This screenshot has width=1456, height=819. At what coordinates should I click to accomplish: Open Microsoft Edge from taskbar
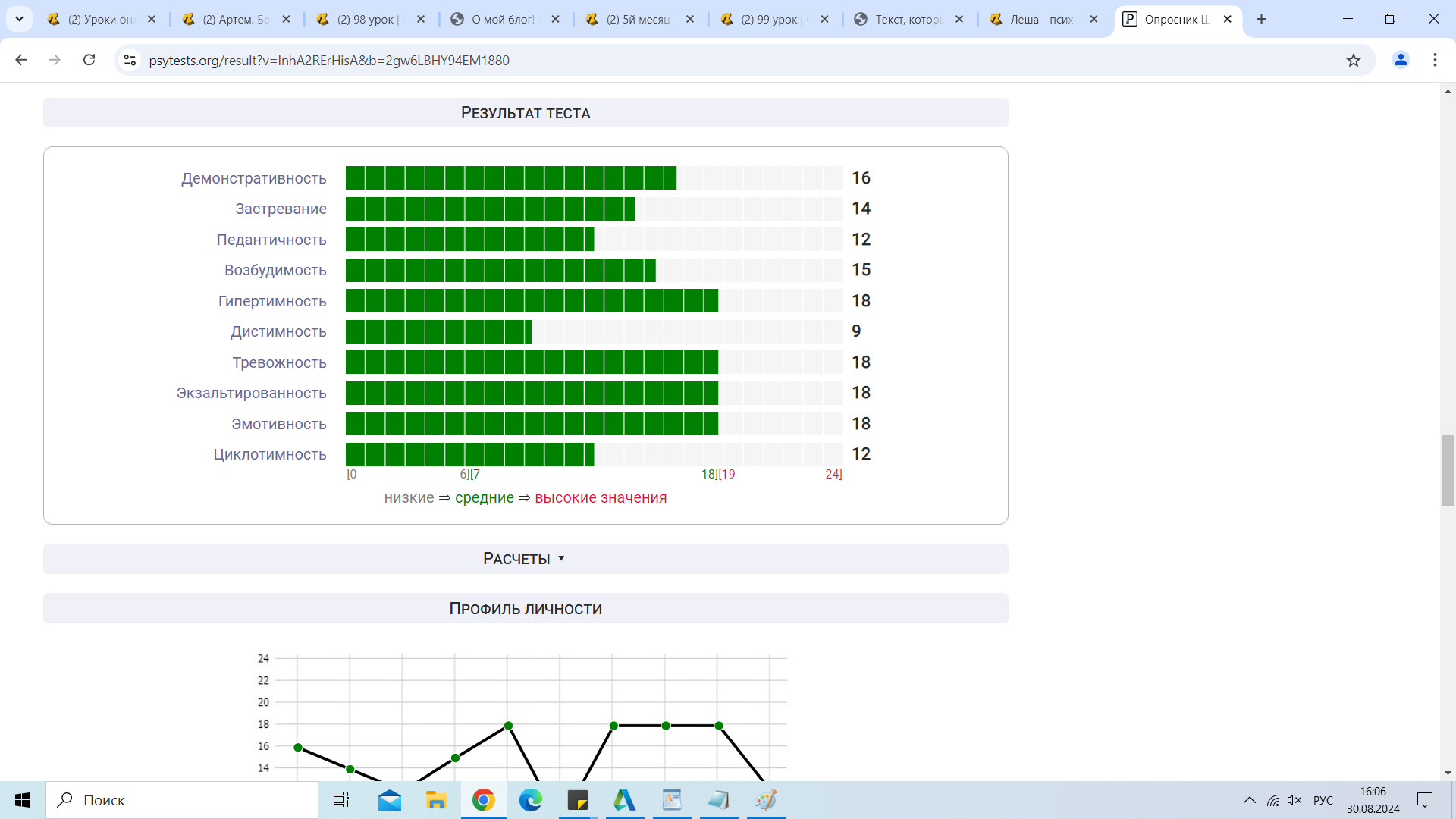530,800
